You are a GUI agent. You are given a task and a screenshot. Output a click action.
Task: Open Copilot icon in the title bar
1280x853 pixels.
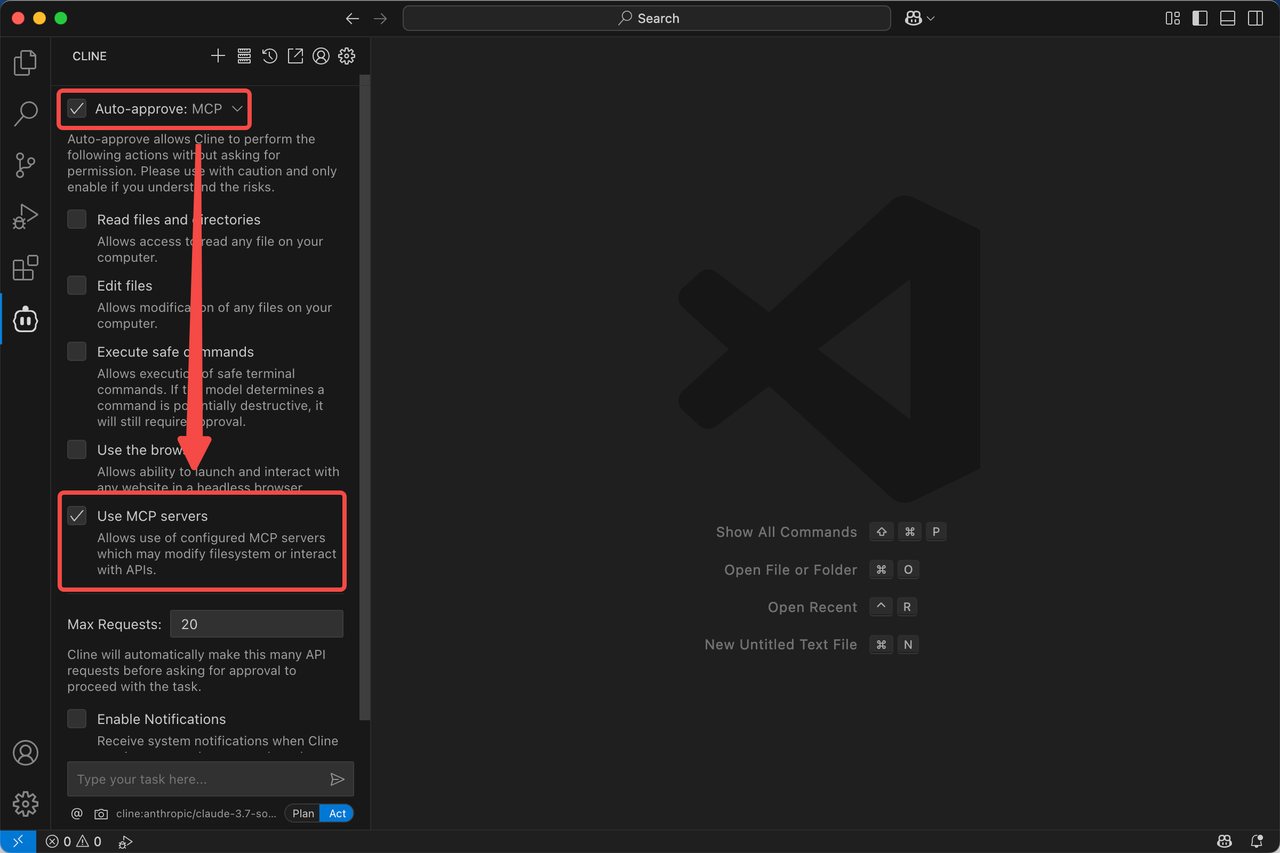(913, 18)
